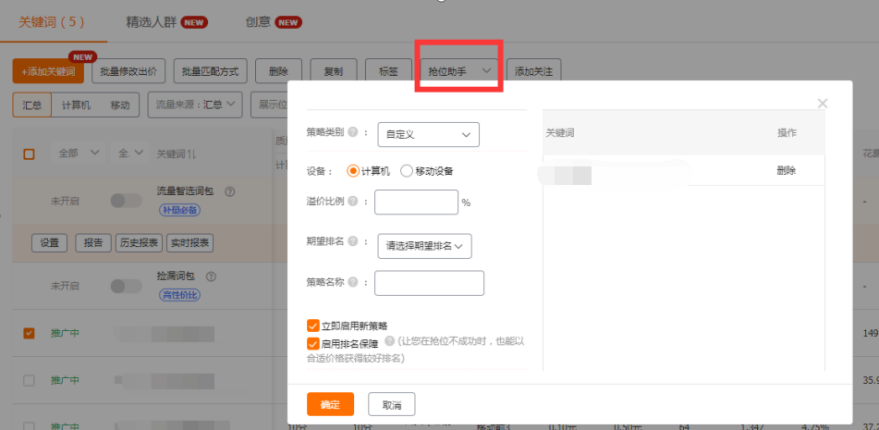Click the 批量匹配方式 button
Image resolution: width=879 pixels, height=430 pixels.
click(210, 71)
